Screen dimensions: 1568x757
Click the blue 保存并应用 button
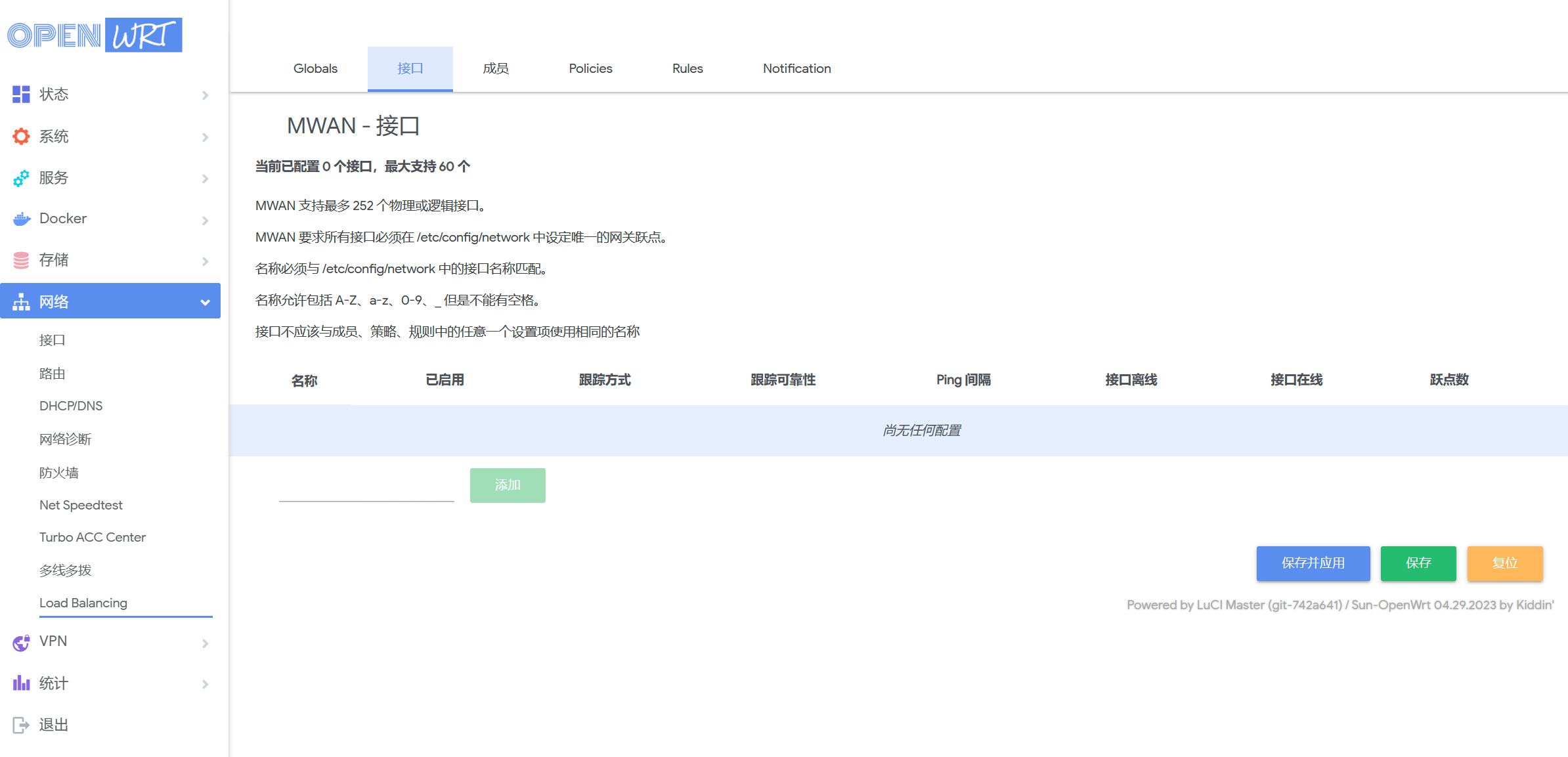click(1313, 563)
